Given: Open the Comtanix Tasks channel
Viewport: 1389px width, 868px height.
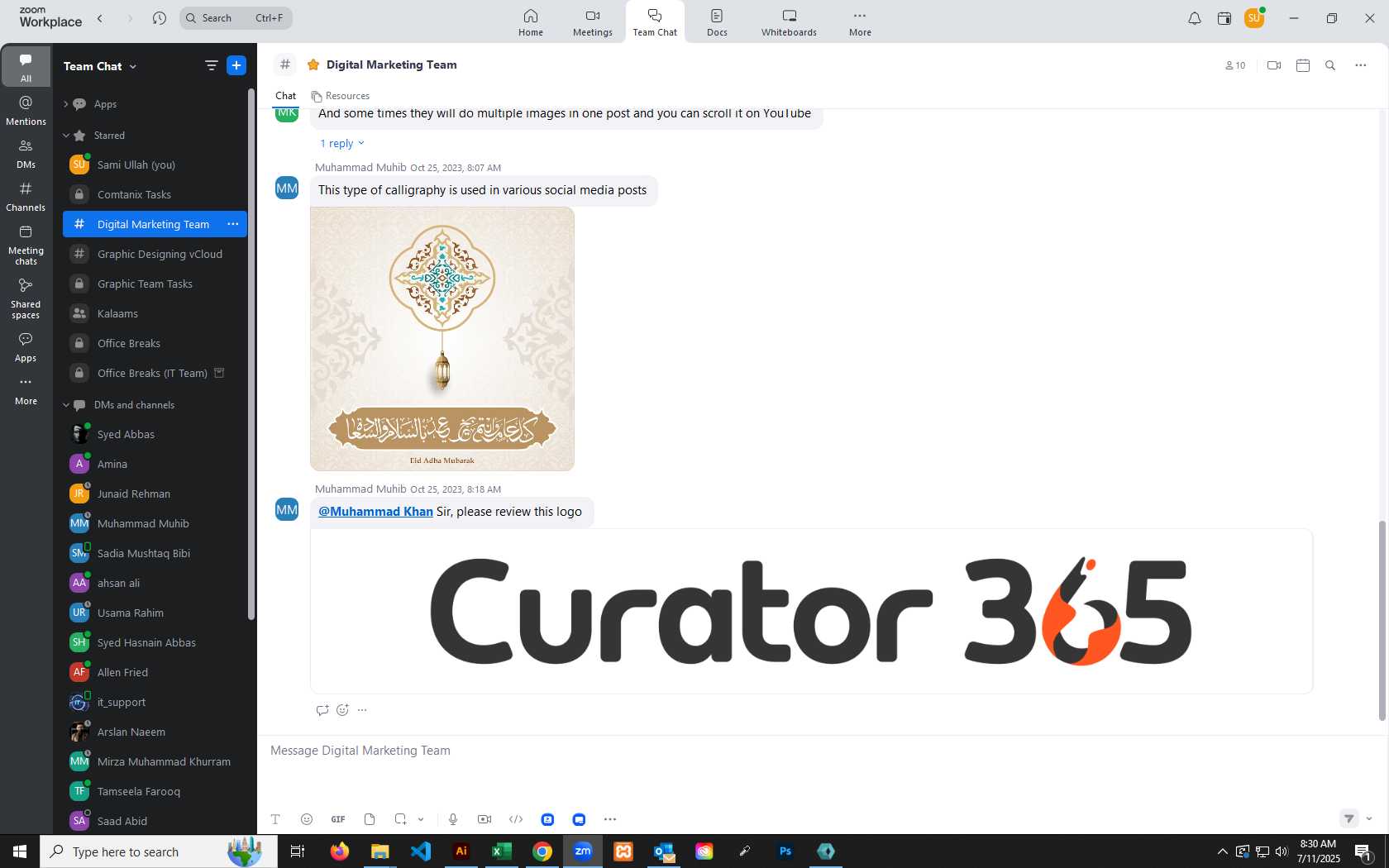Looking at the screenshot, I should click(x=155, y=194).
